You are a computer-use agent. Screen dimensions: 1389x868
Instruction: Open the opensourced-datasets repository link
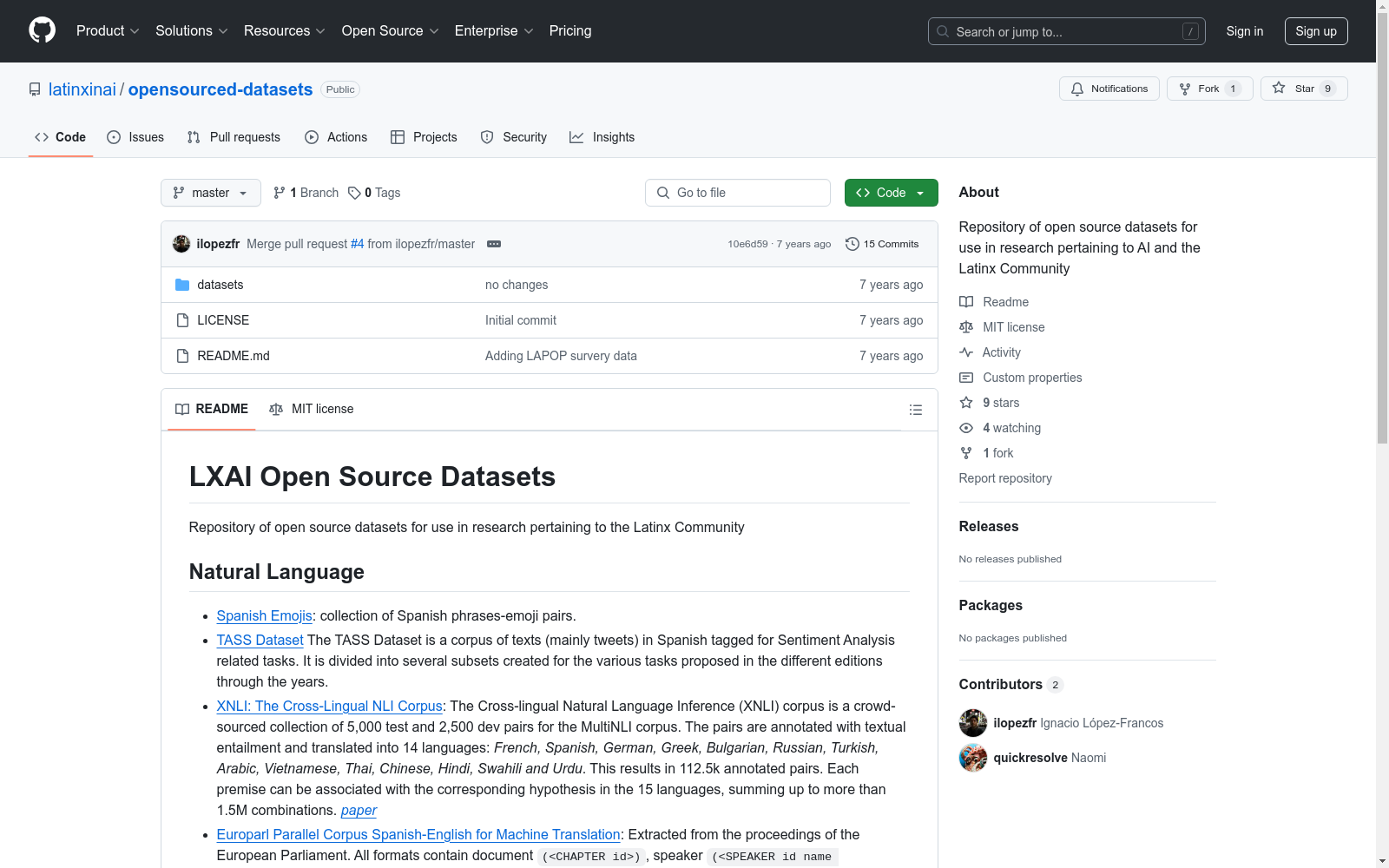pyautogui.click(x=221, y=89)
